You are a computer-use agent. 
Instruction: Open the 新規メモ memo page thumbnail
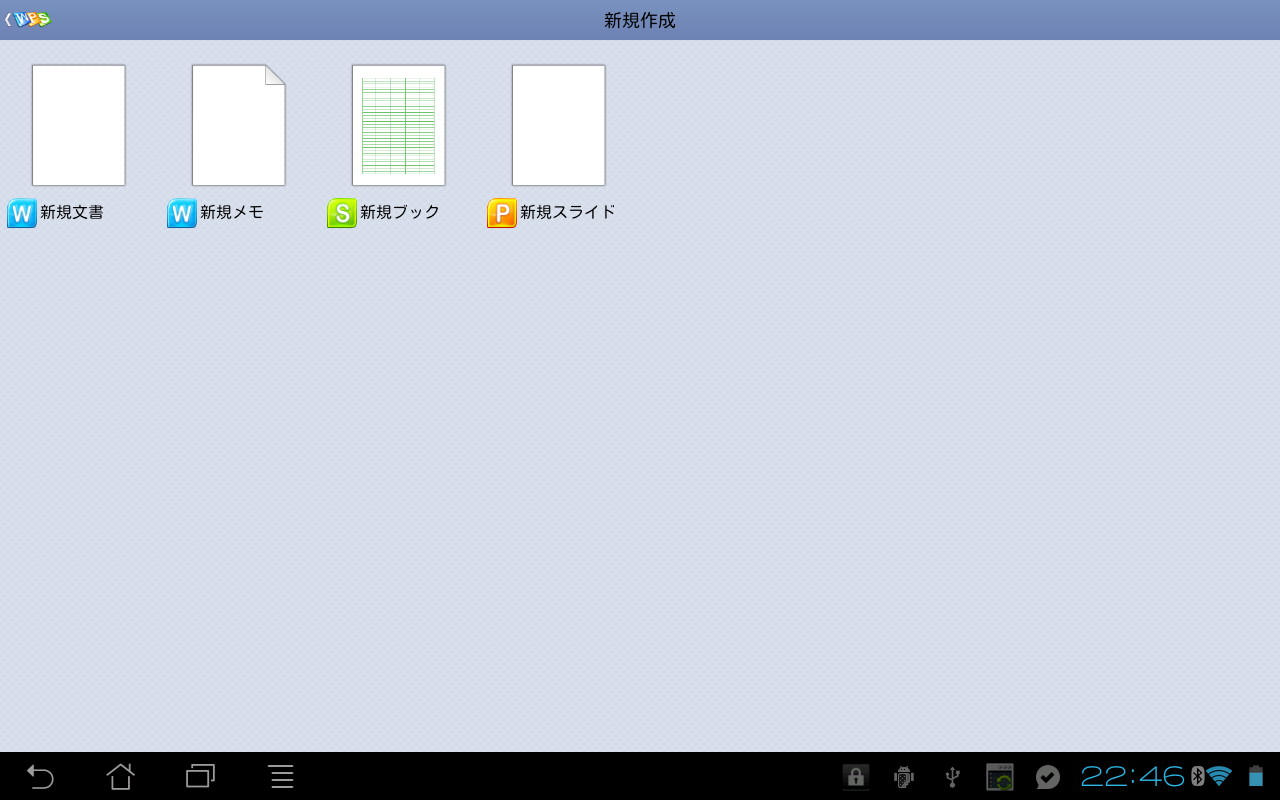click(x=239, y=125)
